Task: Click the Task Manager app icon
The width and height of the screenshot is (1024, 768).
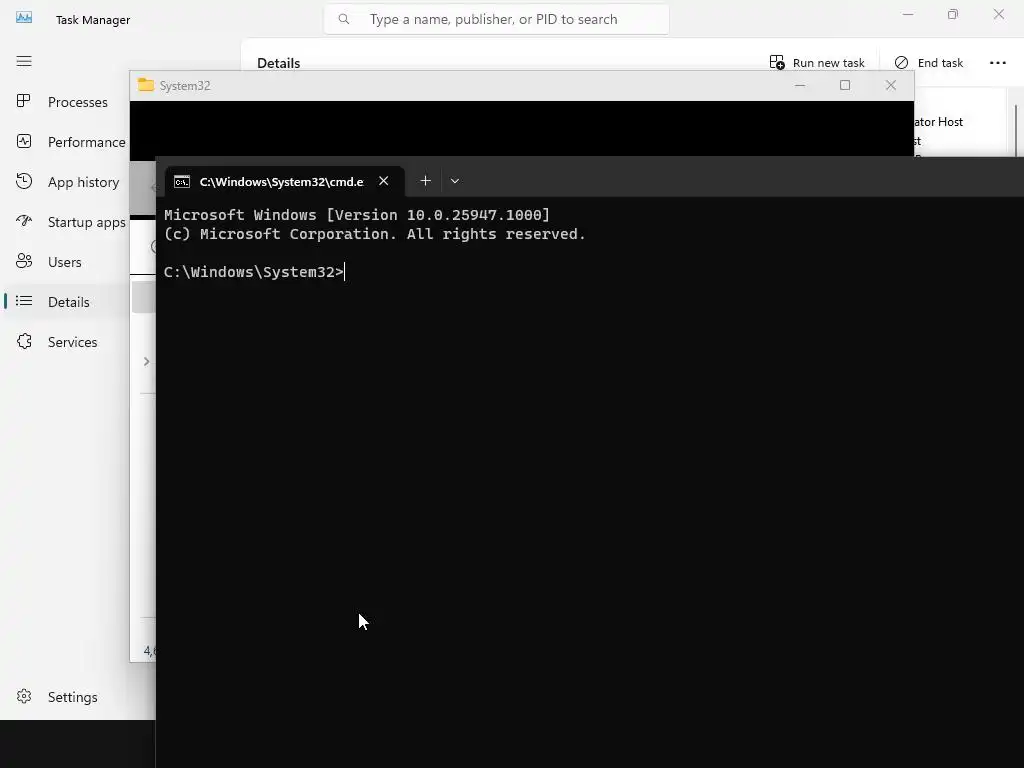Action: (x=24, y=18)
